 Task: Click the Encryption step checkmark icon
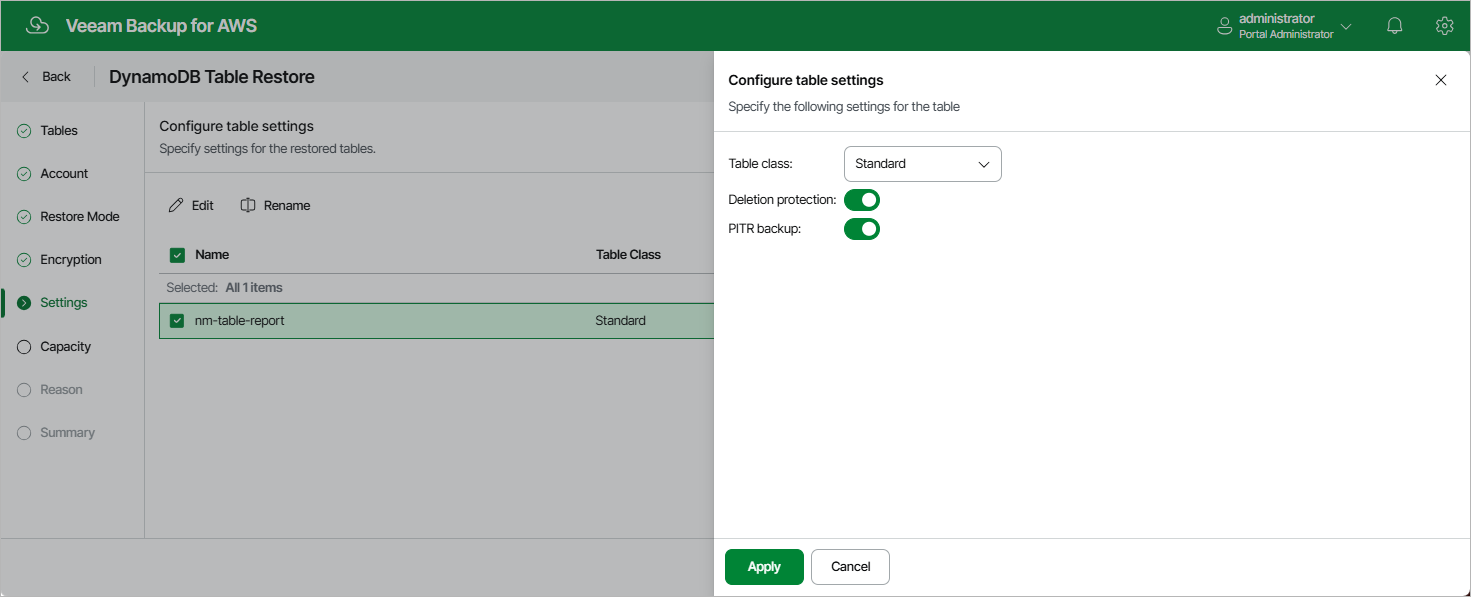(24, 260)
